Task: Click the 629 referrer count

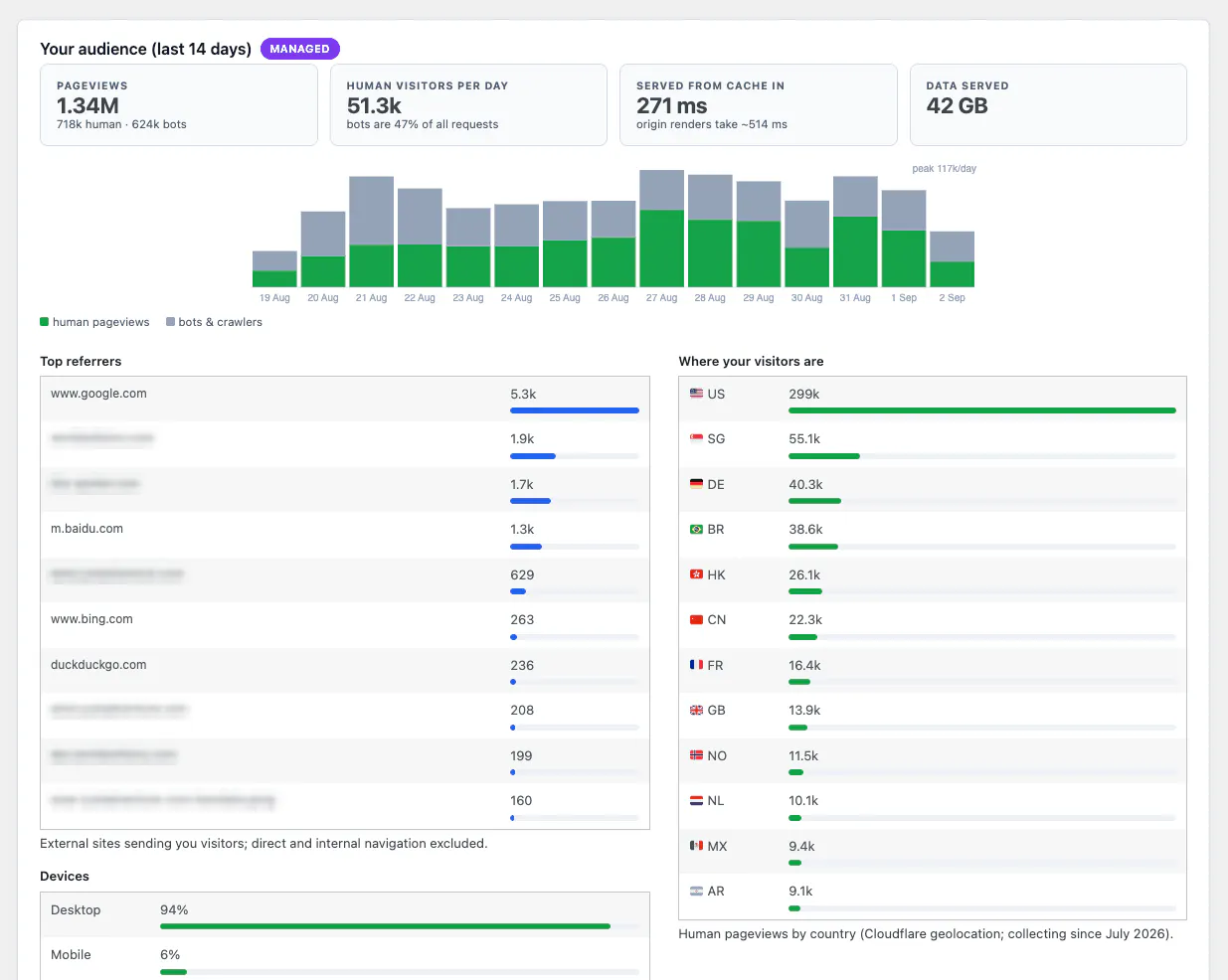Action: (522, 574)
